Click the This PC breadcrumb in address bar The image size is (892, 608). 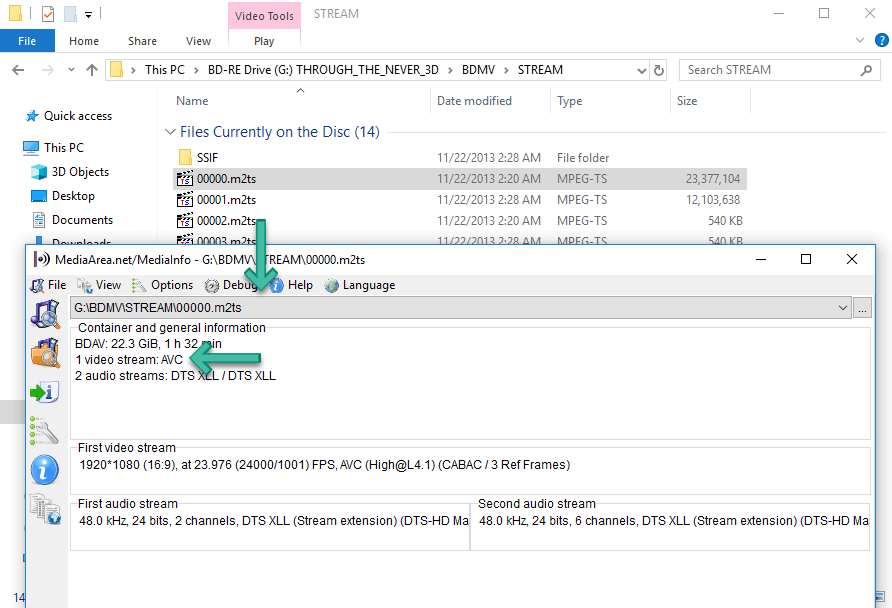coord(164,70)
